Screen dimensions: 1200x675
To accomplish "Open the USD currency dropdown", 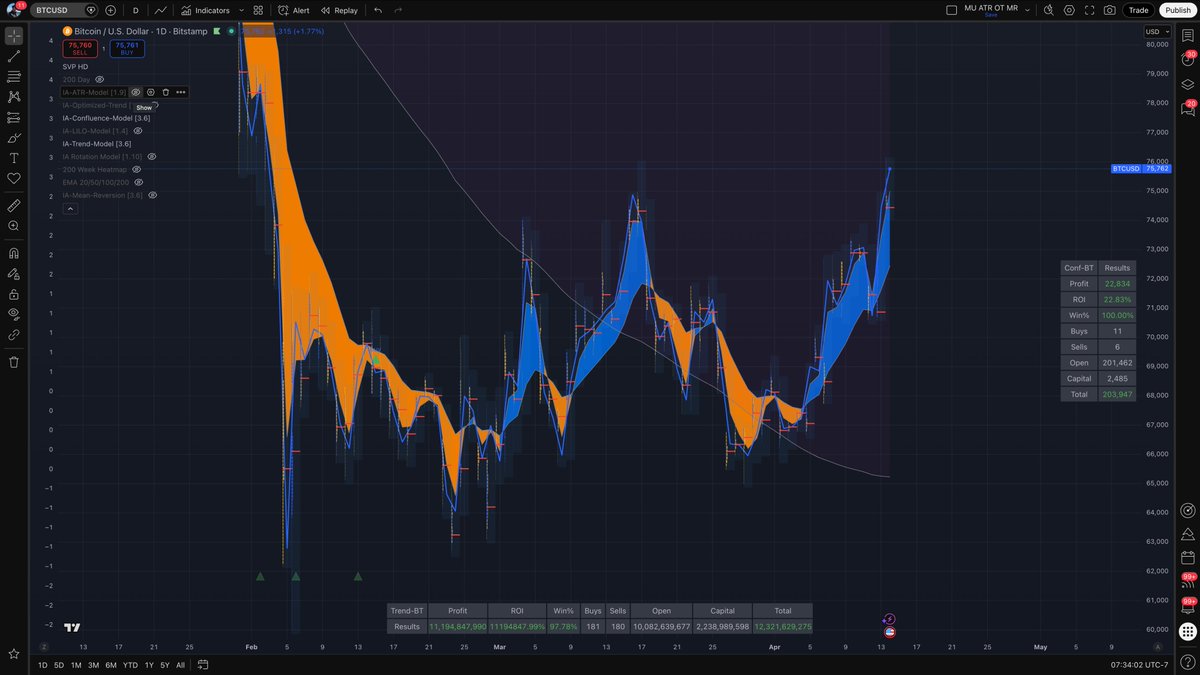I will coord(1155,31).
